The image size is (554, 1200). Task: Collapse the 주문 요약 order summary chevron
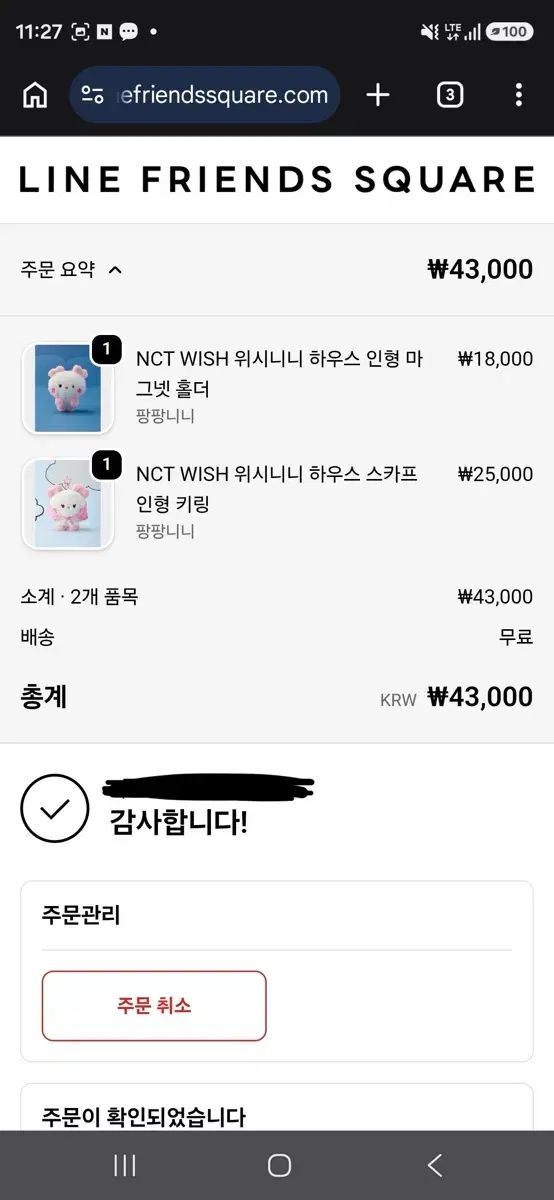pos(115,270)
